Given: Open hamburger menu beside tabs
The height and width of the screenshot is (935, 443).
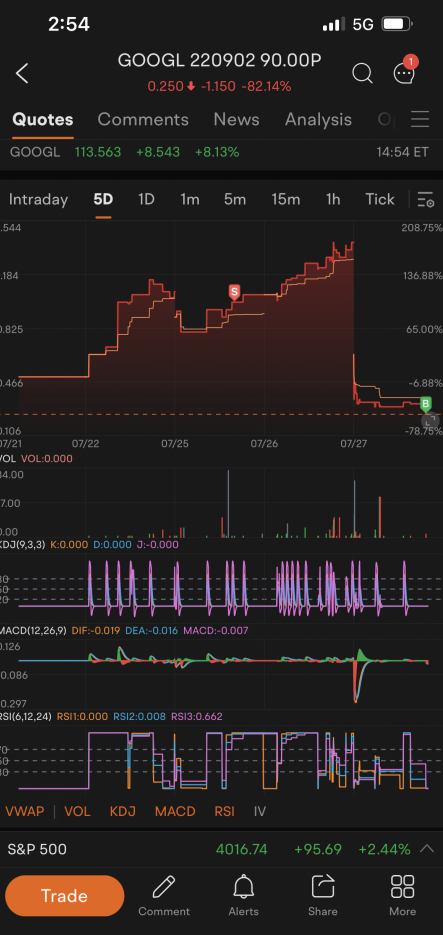Looking at the screenshot, I should pos(420,119).
